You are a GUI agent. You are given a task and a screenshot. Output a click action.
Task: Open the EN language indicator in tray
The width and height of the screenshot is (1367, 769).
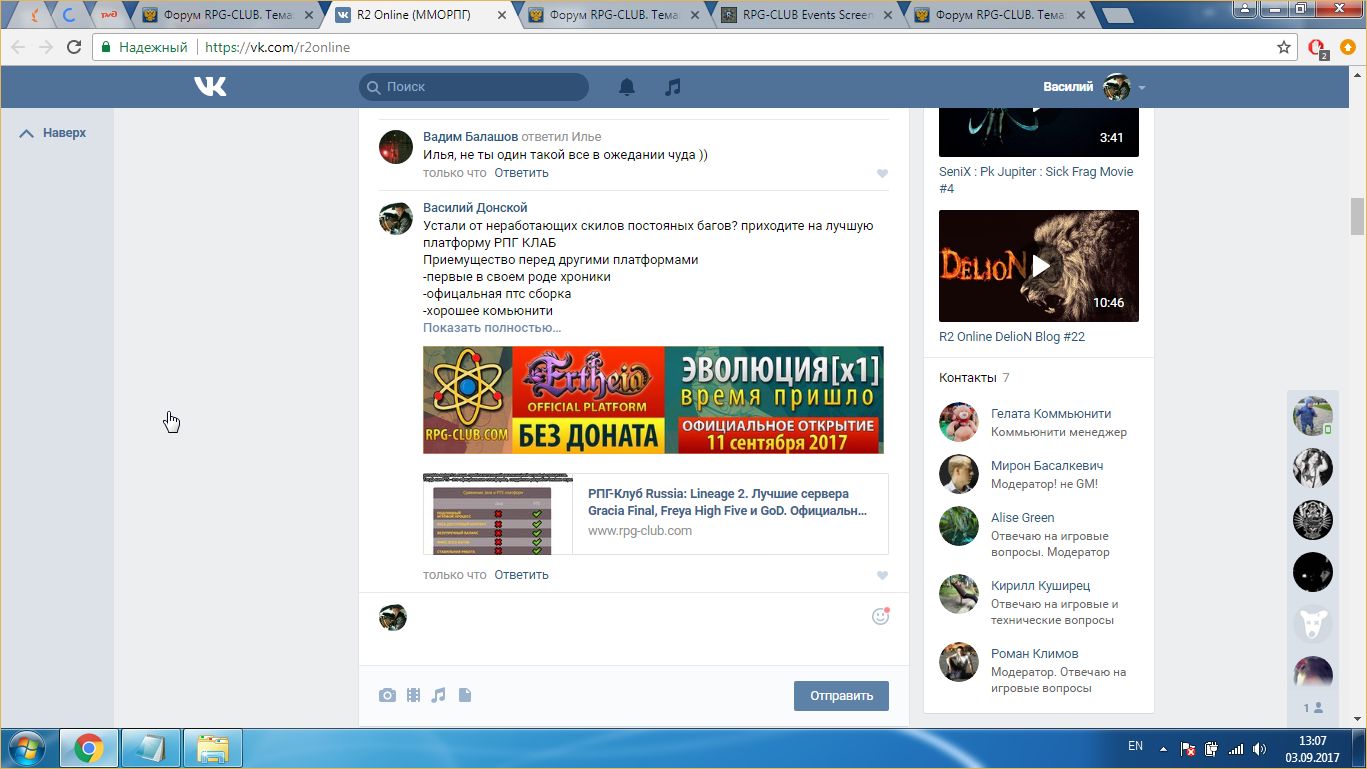(1135, 746)
